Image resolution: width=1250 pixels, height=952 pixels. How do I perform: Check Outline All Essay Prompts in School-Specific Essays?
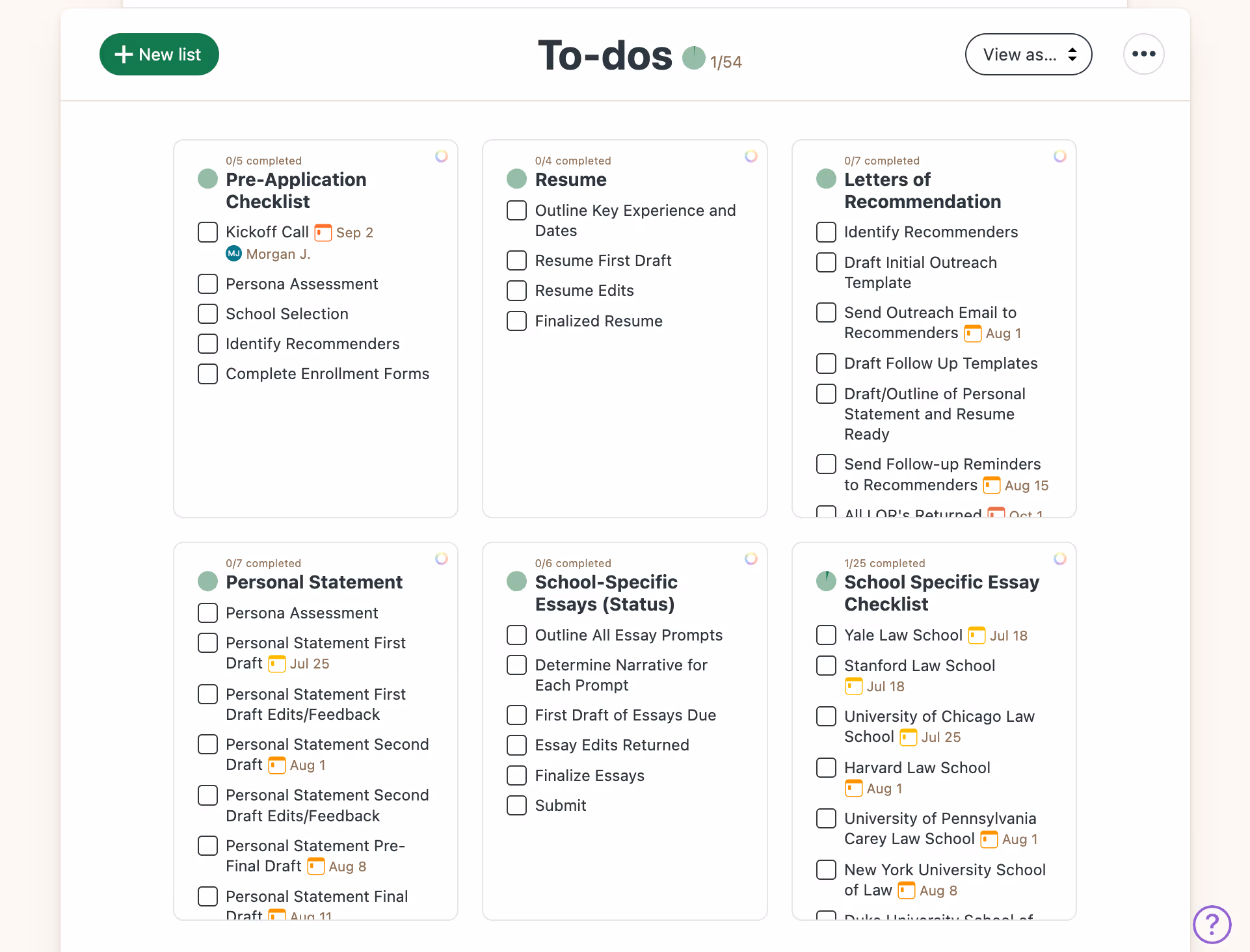(x=516, y=635)
